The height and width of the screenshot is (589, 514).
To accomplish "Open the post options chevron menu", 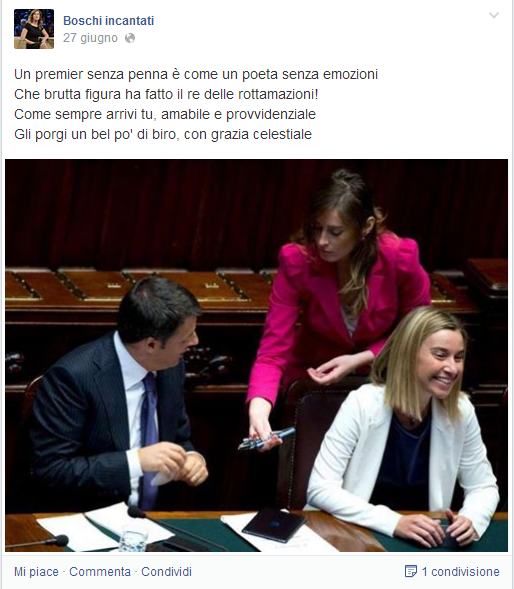I will pos(494,15).
